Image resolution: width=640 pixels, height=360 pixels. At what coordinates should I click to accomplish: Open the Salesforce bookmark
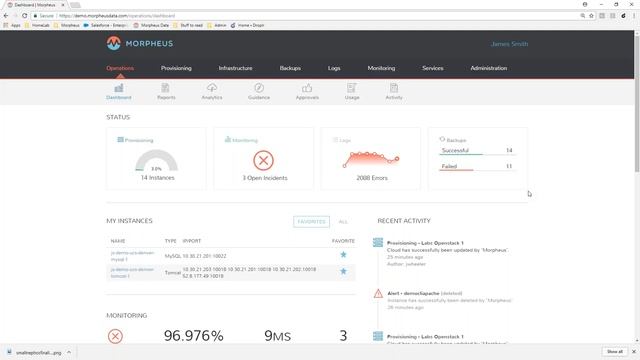[x=105, y=25]
